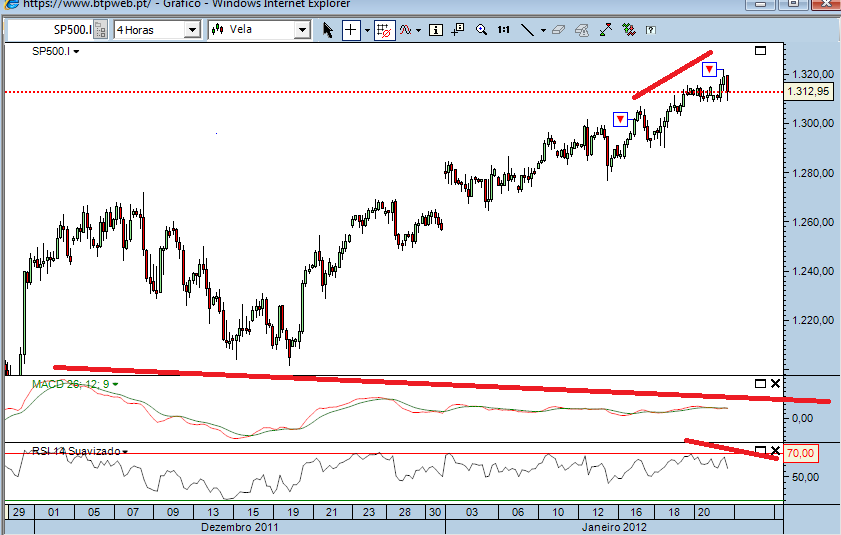Select the zoom magnifier tool
Screen dimensions: 841x535
coord(481,30)
